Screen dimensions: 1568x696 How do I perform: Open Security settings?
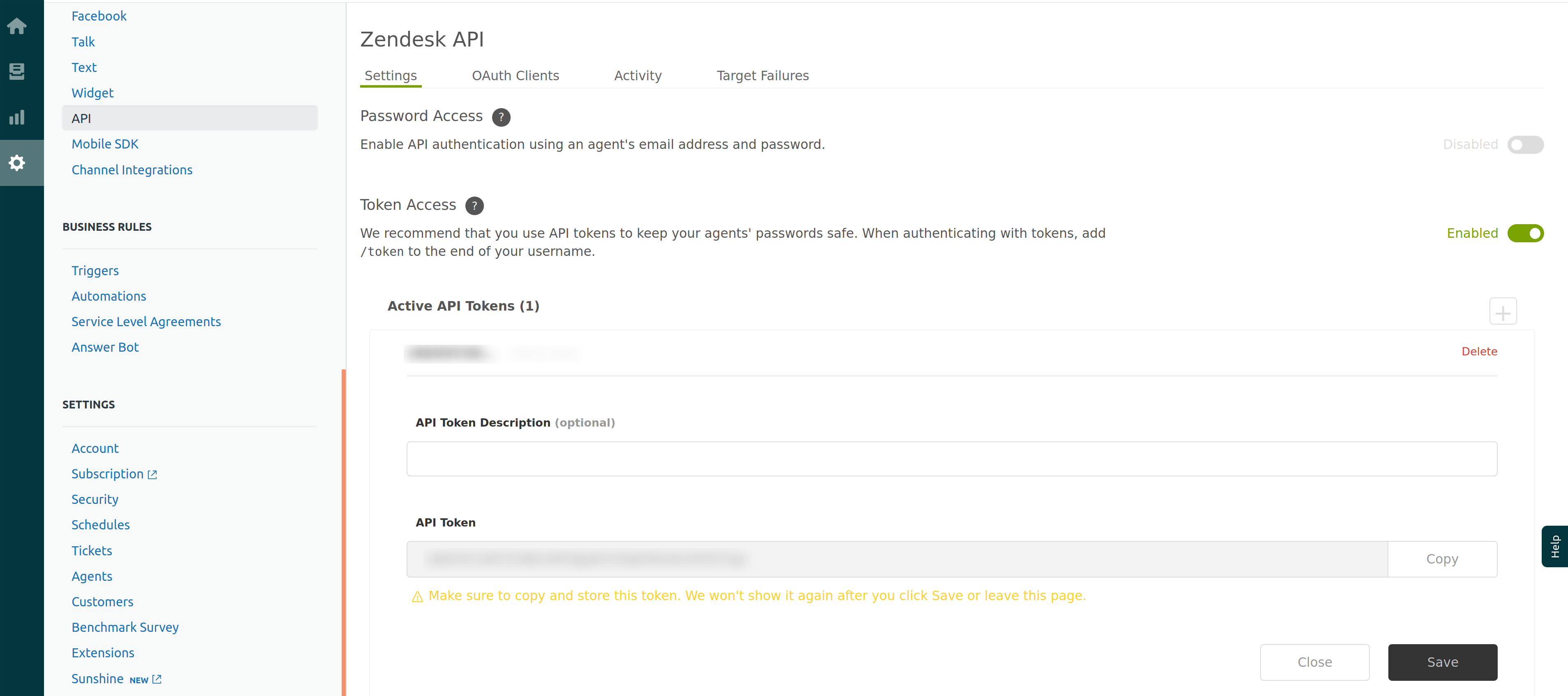(95, 500)
